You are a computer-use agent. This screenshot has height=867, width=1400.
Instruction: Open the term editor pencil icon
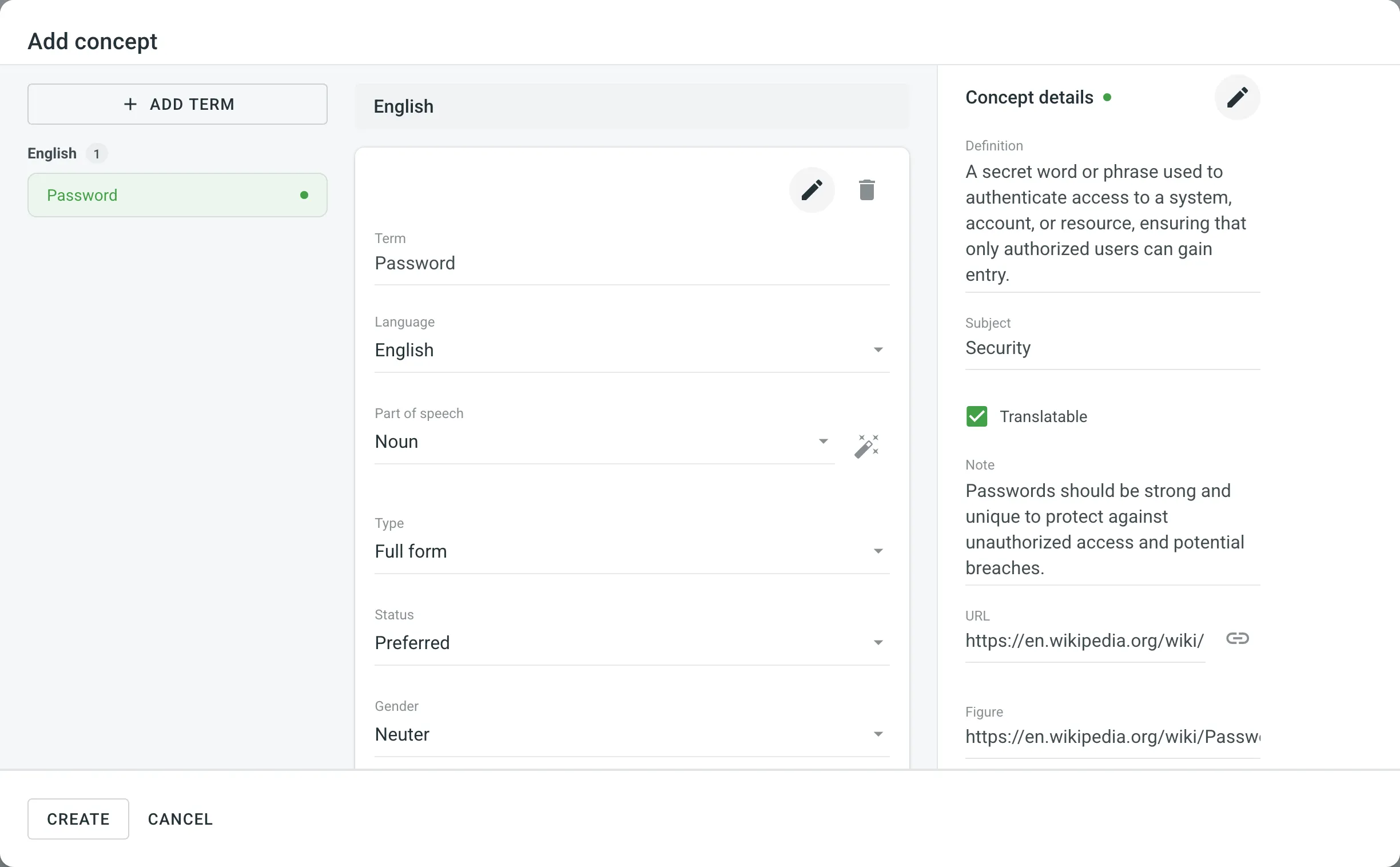click(x=812, y=190)
